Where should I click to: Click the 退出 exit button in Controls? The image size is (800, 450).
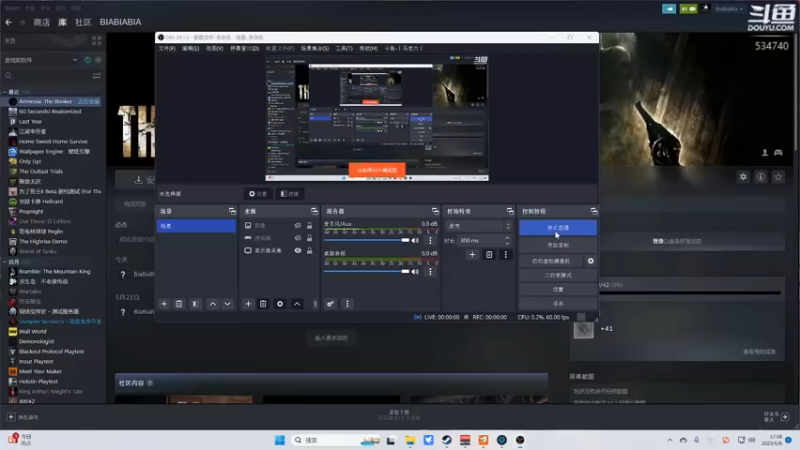(558, 304)
